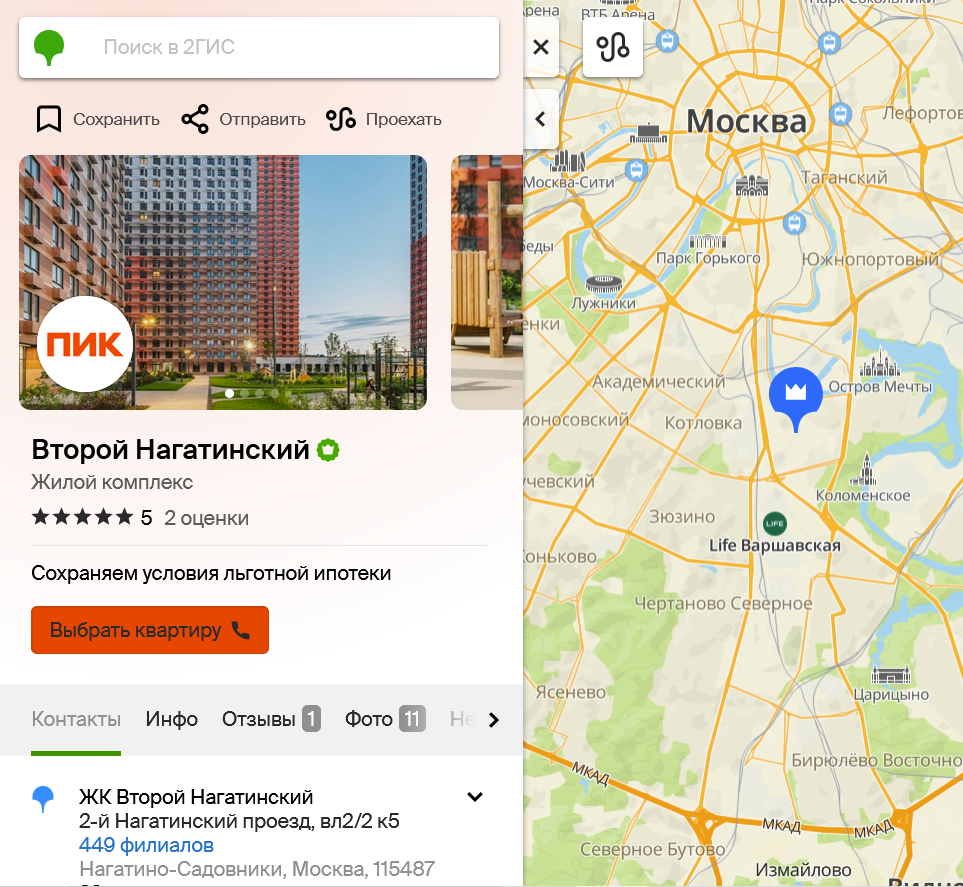Collapse the side panel with the left chevron
The image size is (963, 887).
click(x=541, y=119)
